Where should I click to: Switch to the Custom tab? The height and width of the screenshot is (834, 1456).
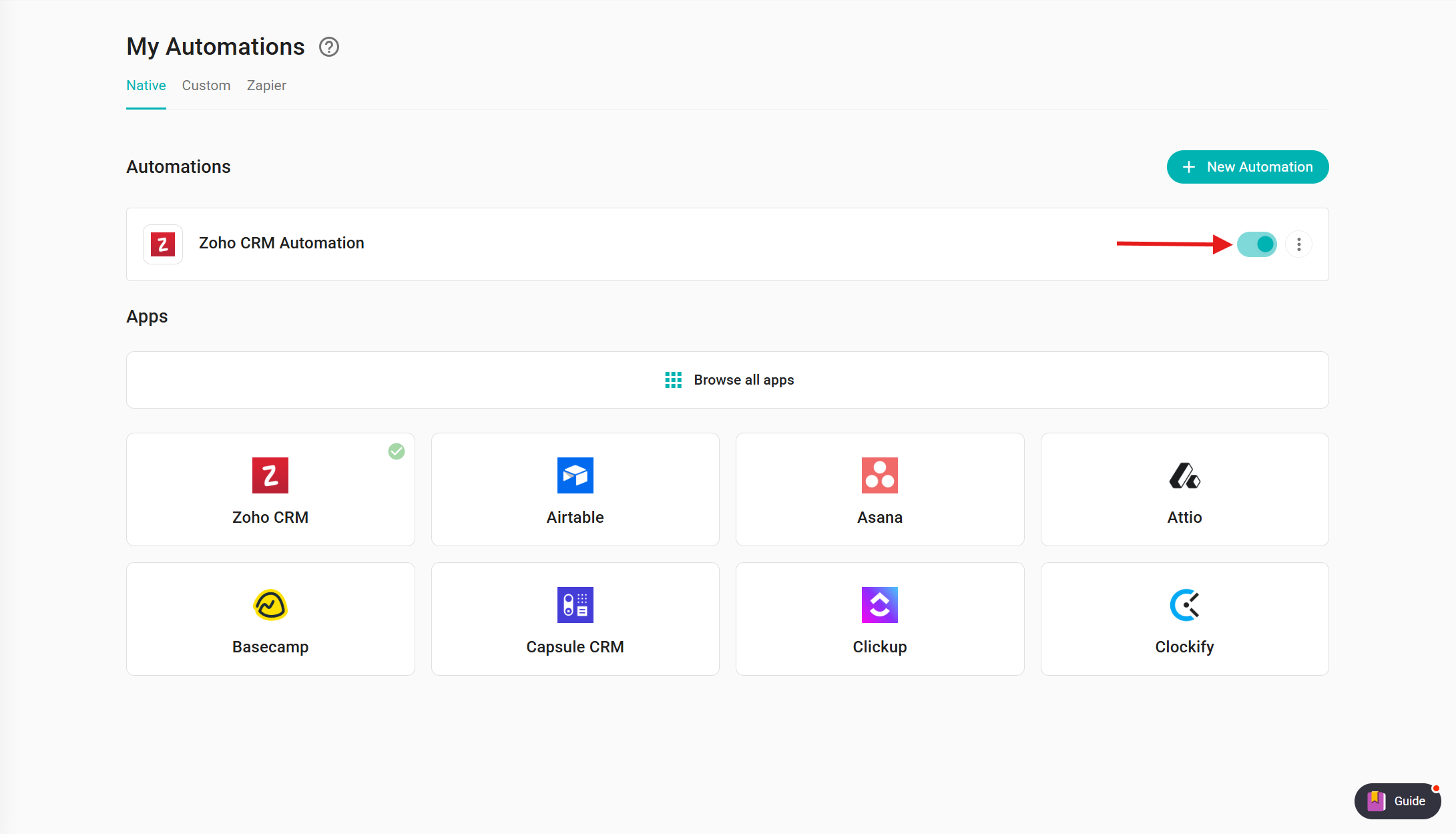pyautogui.click(x=206, y=85)
